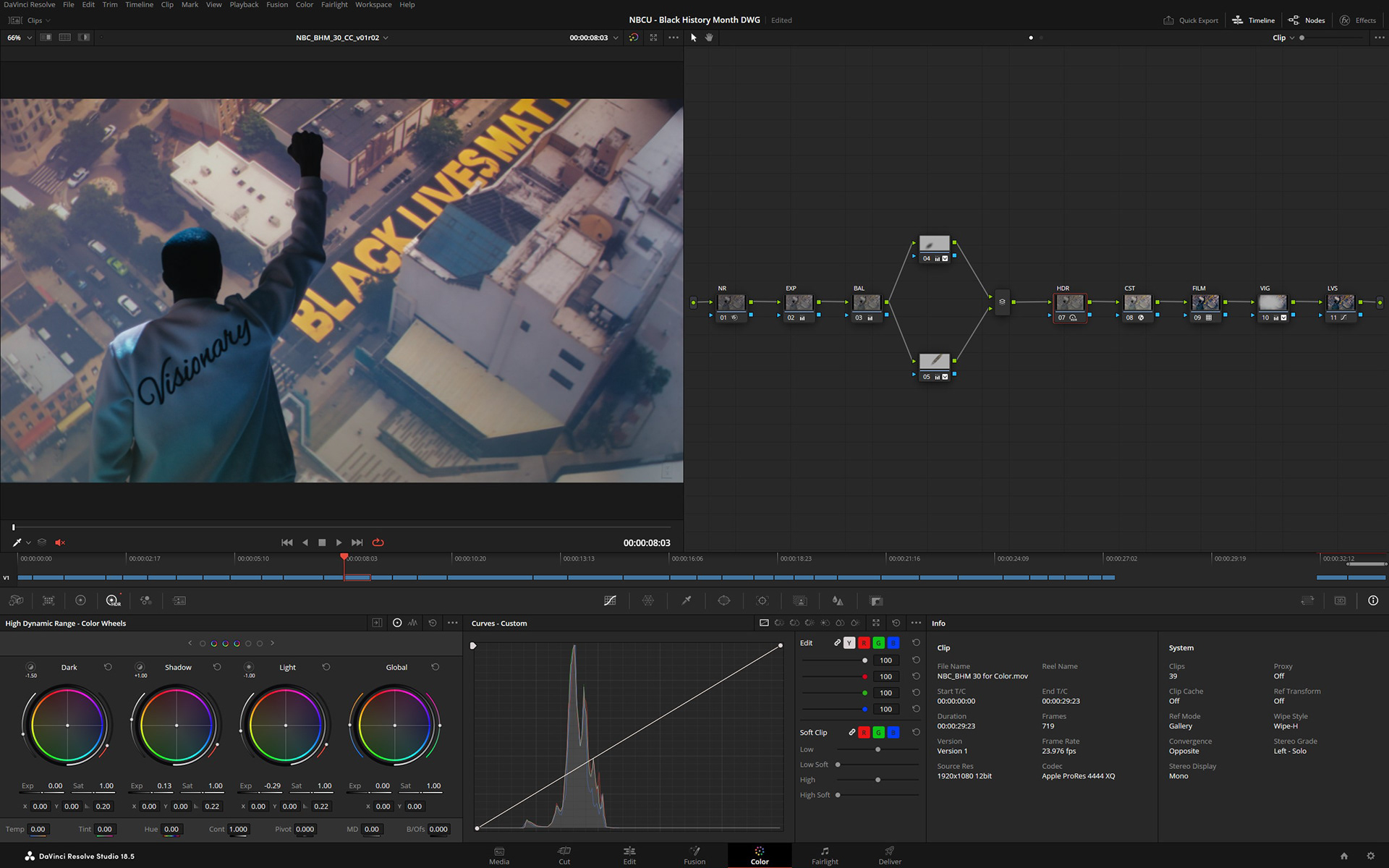Toggle blue curve edit channel
Viewport: 1389px width, 868px height.
point(893,643)
